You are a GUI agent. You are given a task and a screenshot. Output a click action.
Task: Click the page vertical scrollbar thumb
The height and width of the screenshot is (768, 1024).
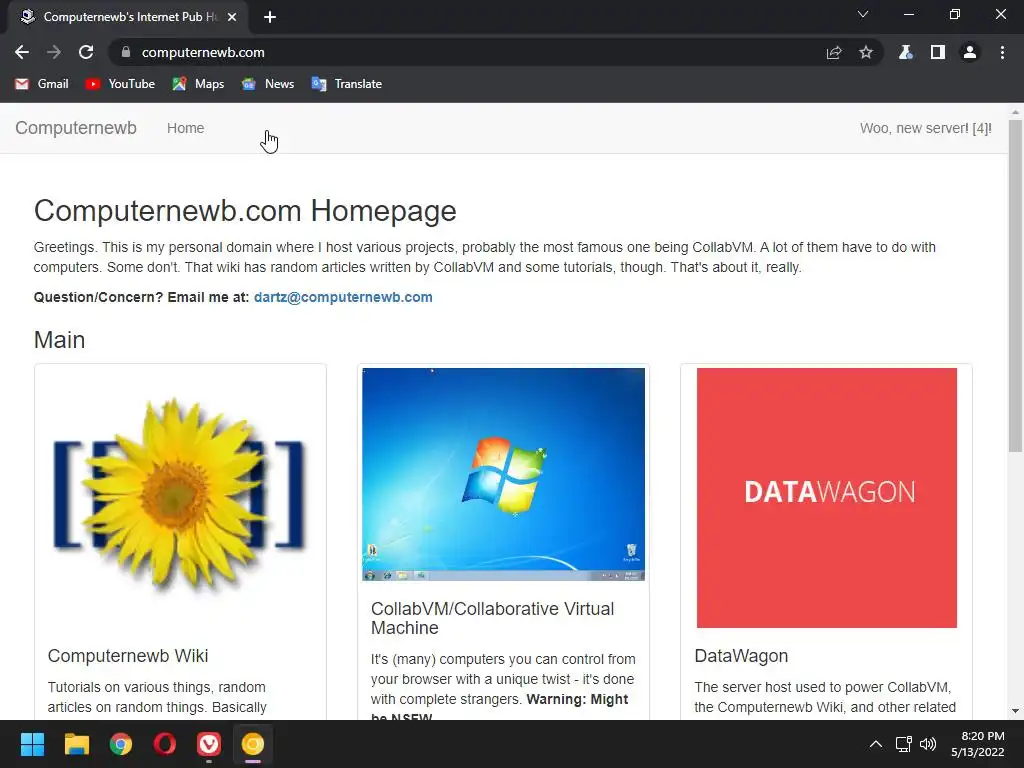(1015, 285)
